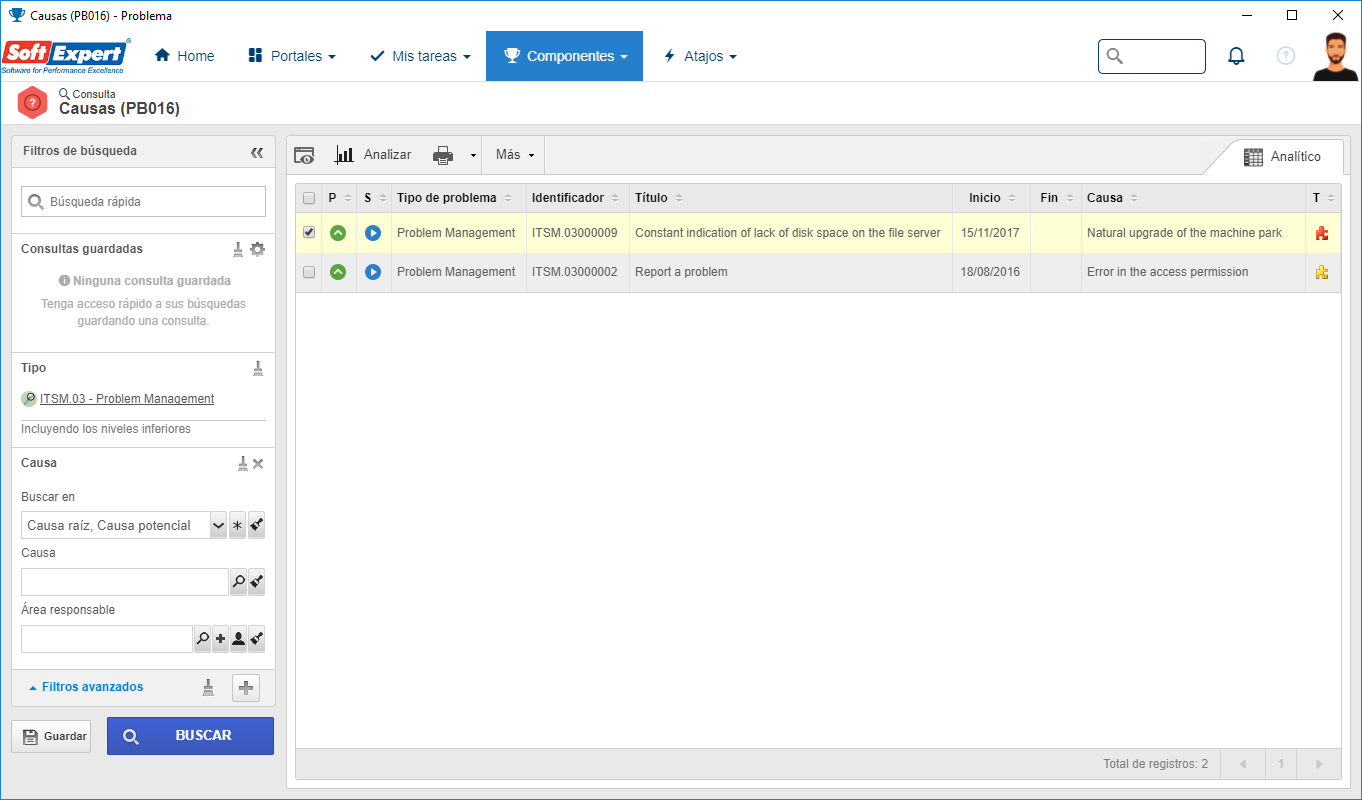Switch to the Analítico tab
1362x800 pixels.
pyautogui.click(x=1282, y=157)
